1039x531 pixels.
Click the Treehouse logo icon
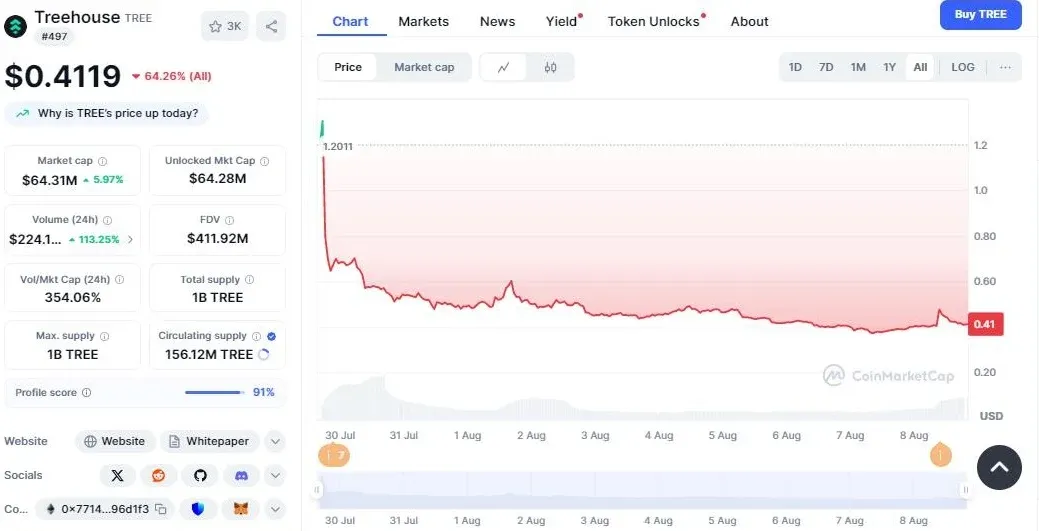point(16,26)
